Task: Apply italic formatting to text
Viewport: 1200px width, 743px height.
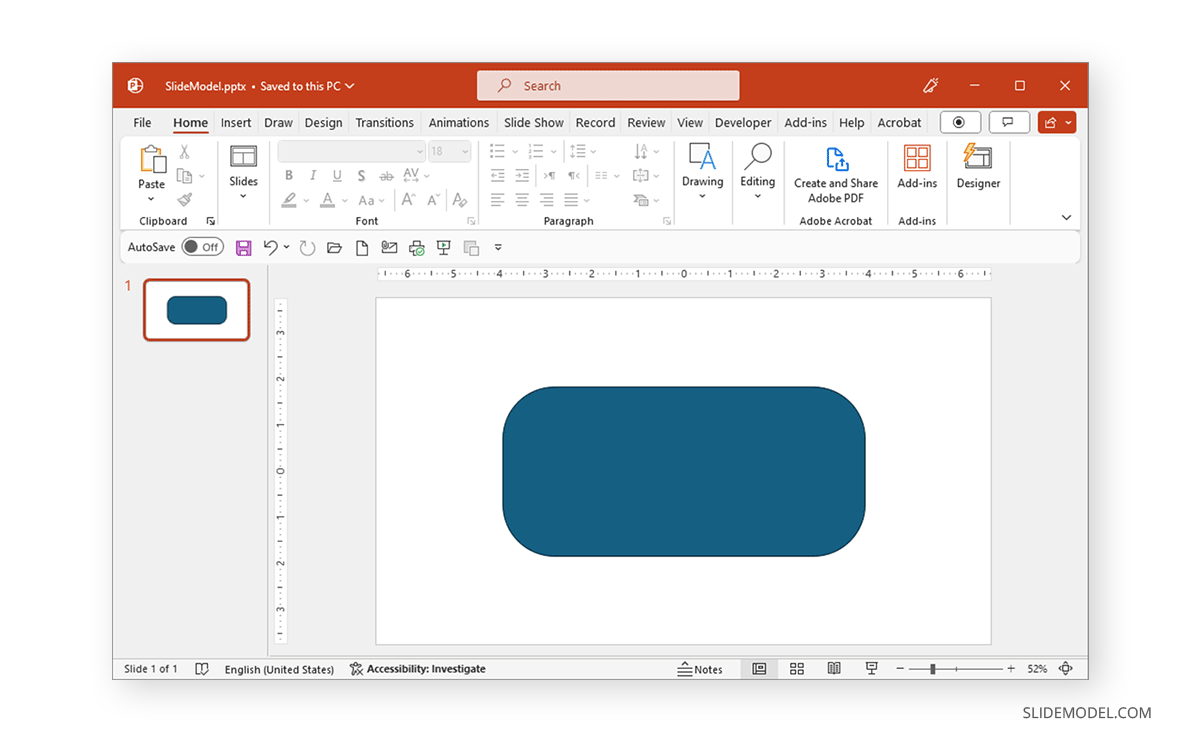Action: (x=313, y=176)
